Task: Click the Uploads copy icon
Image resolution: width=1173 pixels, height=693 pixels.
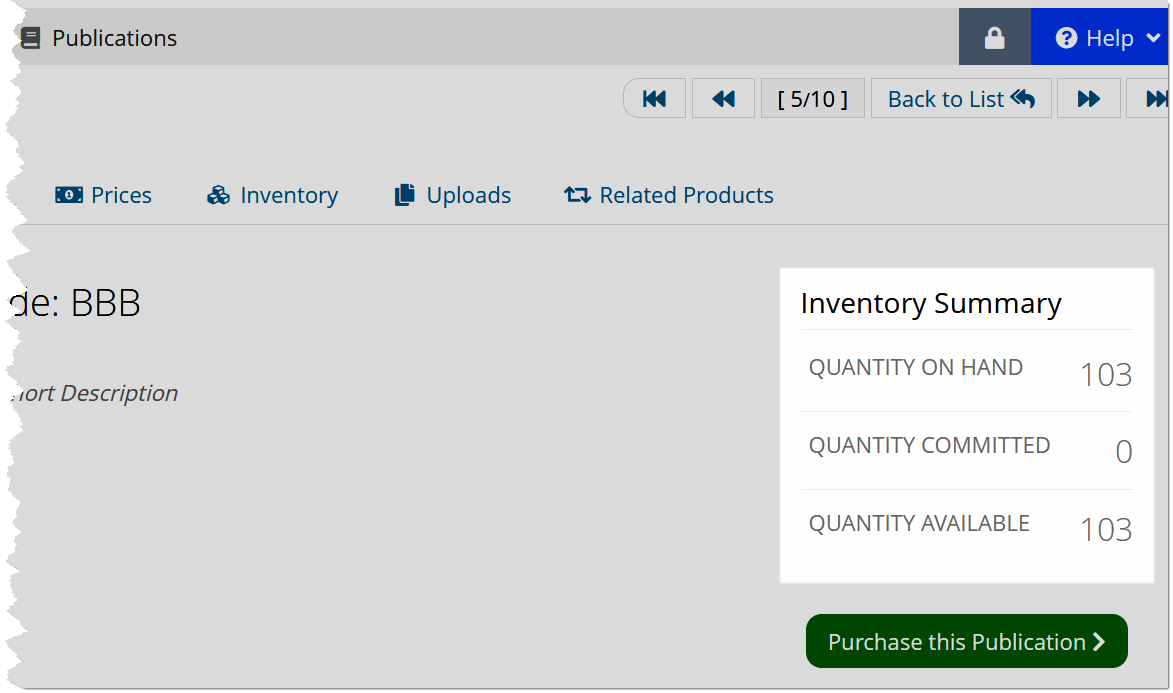Action: tap(405, 195)
